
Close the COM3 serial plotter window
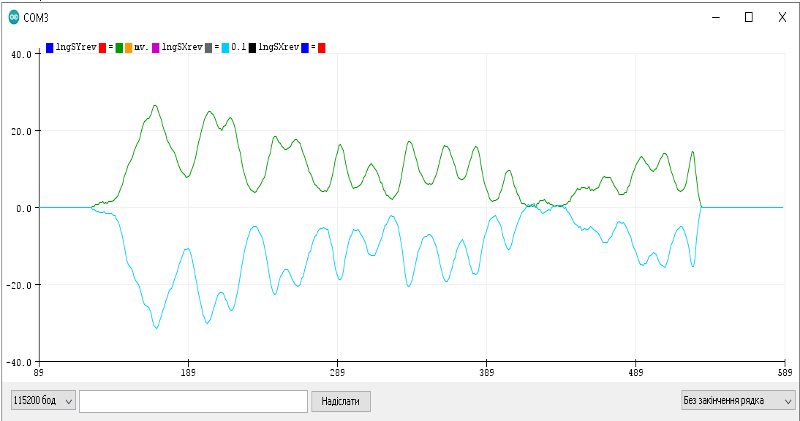pos(782,17)
